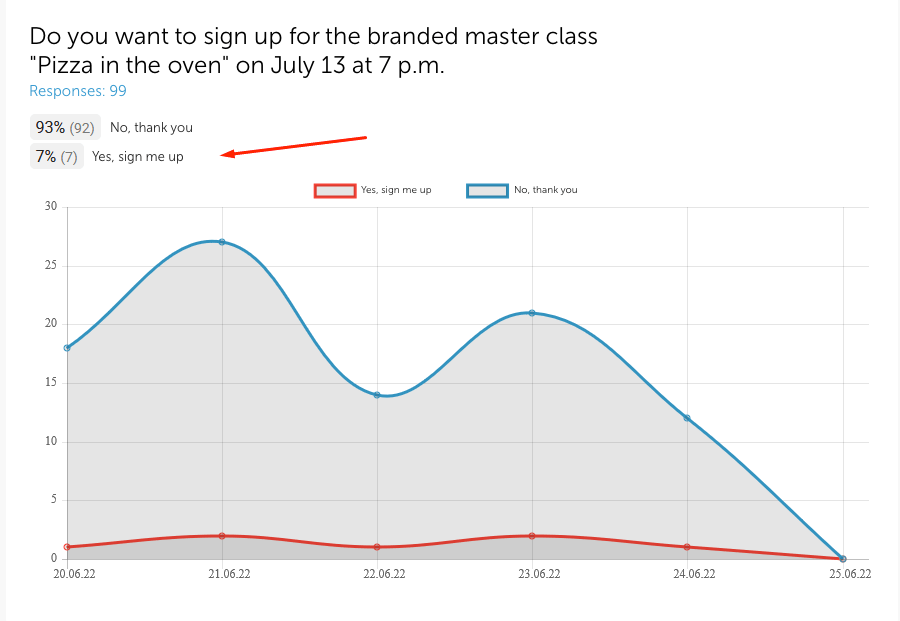Select the "Yes, sign me up" answer text
Image resolution: width=900 pixels, height=621 pixels.
tap(138, 156)
